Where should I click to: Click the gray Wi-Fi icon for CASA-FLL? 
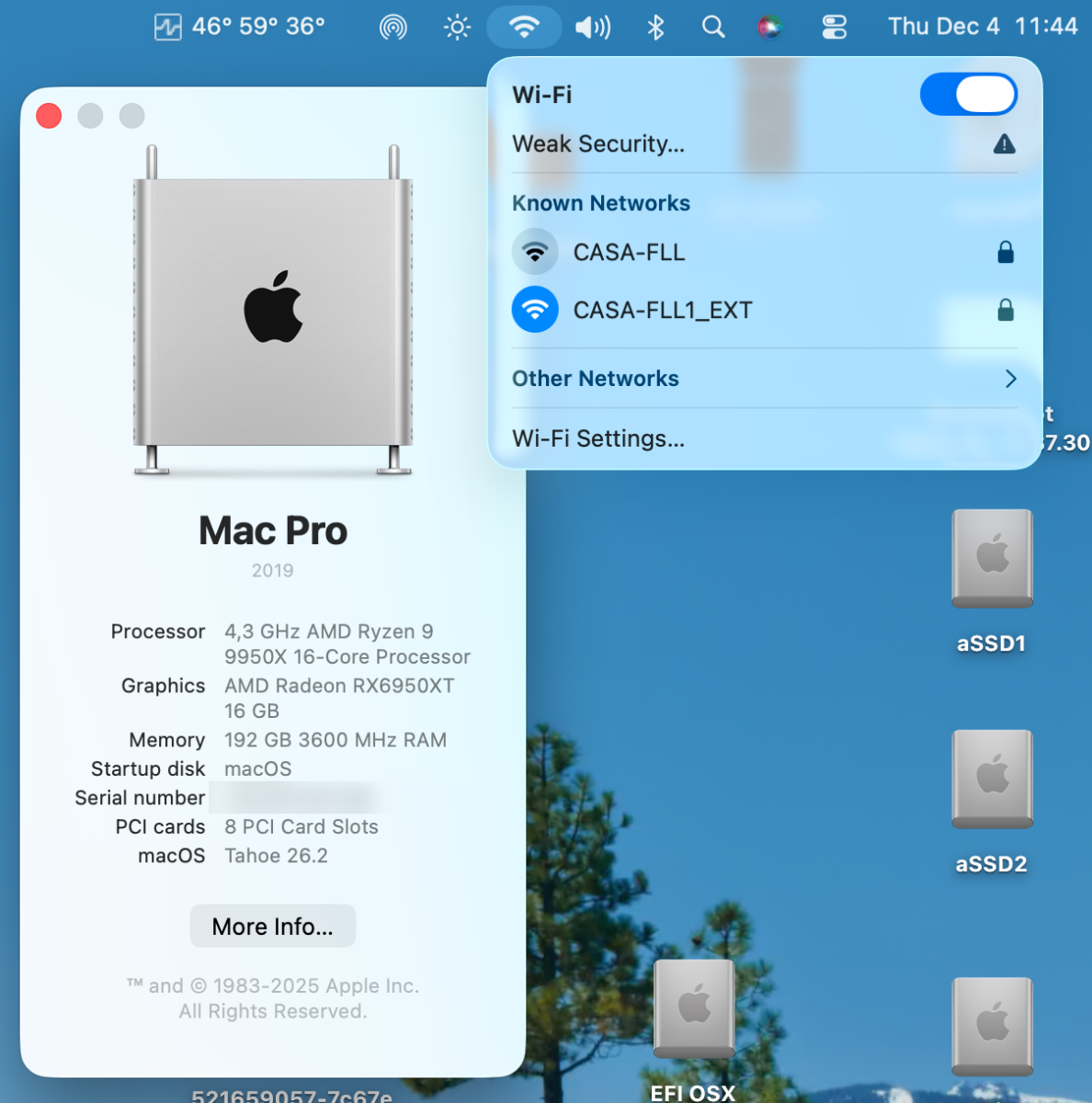(535, 252)
